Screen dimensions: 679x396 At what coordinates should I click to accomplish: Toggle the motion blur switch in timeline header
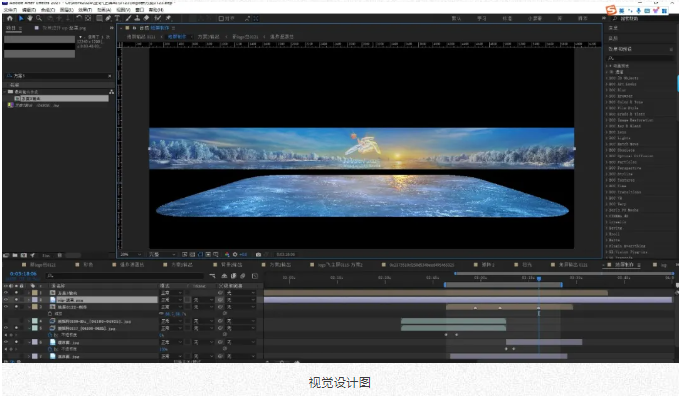(242, 276)
